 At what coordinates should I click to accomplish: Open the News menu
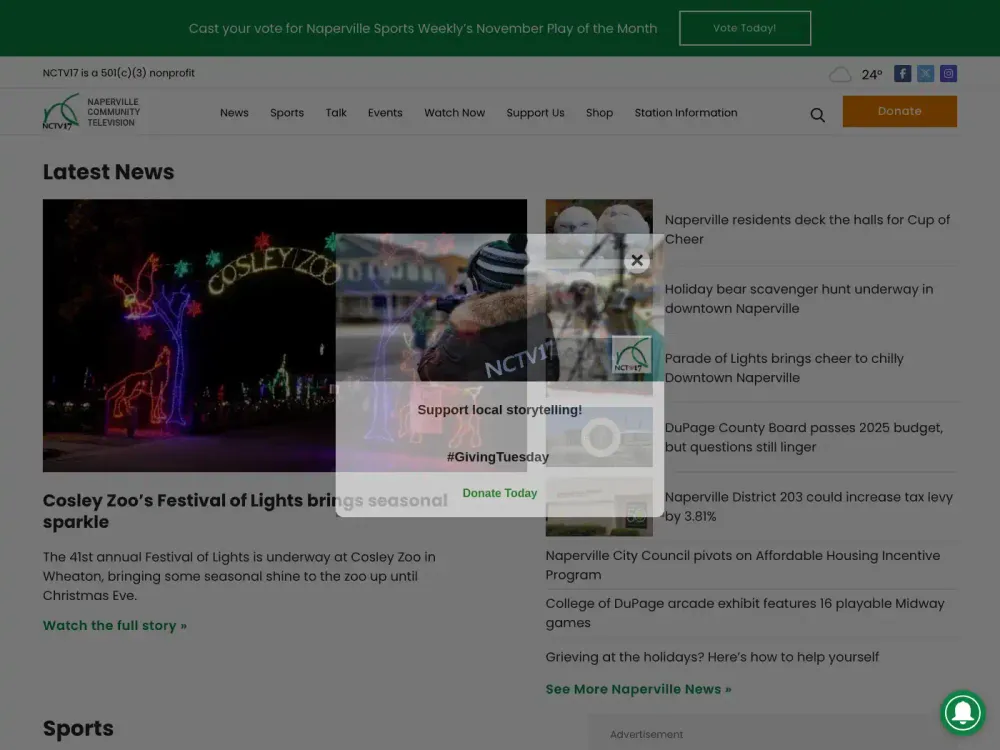[x=234, y=113]
